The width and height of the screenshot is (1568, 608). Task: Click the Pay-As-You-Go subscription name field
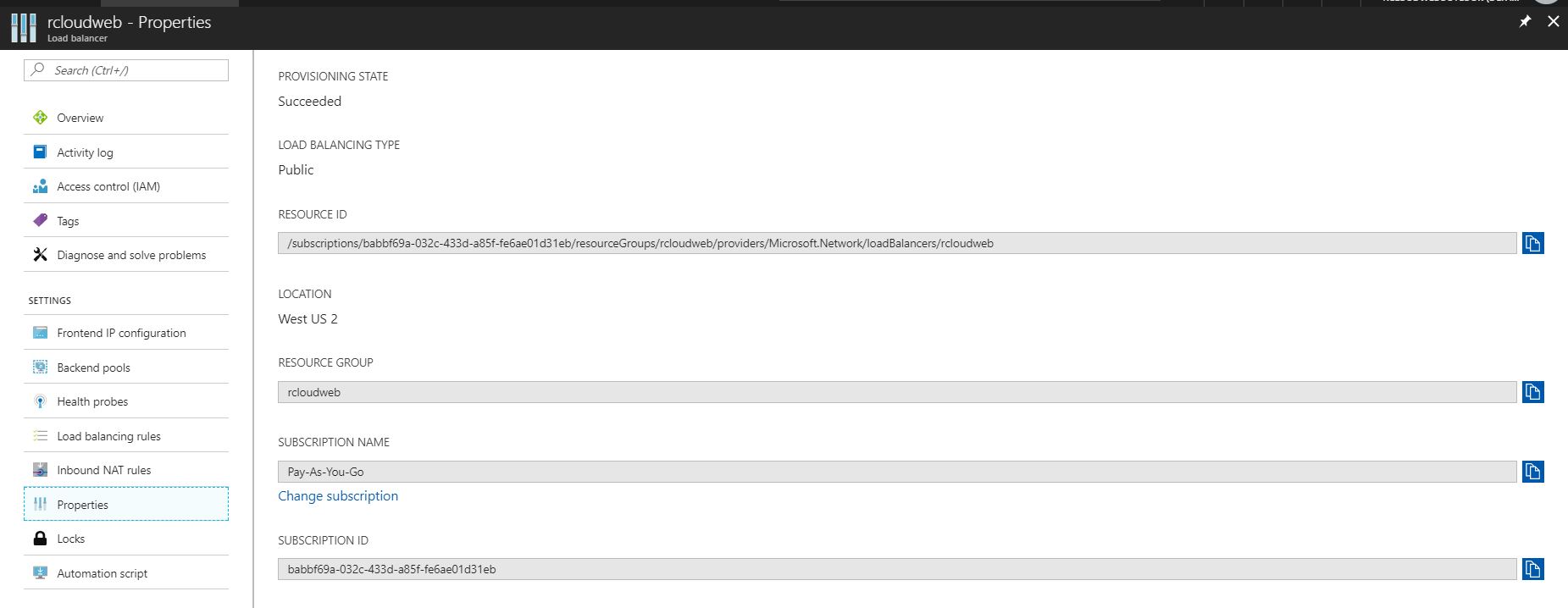[x=897, y=472]
